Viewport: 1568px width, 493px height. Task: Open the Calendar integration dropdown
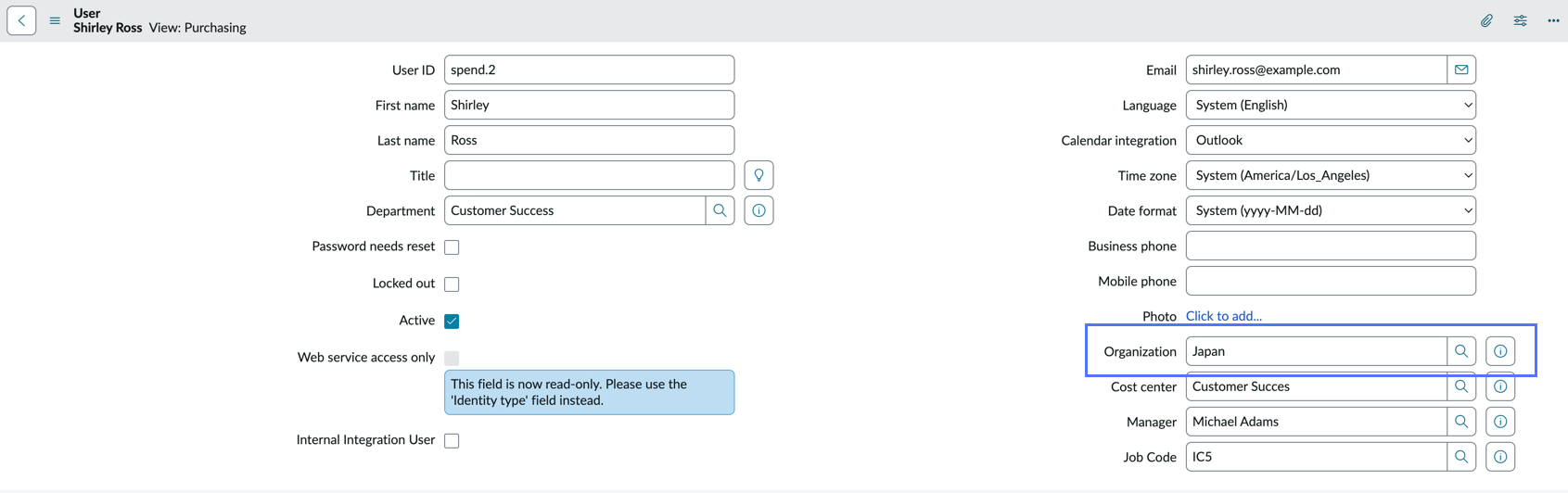coord(1331,140)
